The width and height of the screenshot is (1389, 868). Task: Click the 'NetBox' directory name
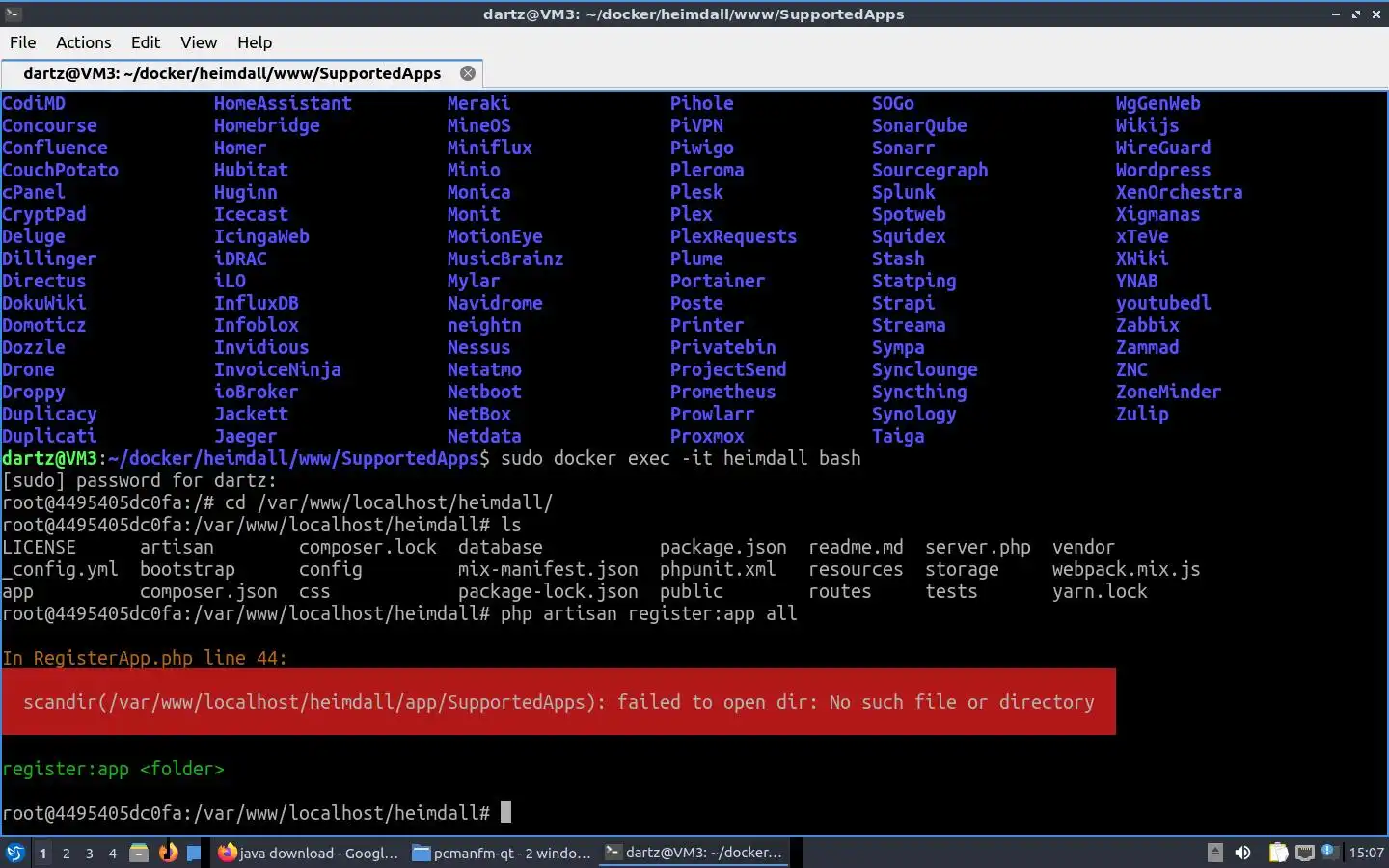point(479,414)
